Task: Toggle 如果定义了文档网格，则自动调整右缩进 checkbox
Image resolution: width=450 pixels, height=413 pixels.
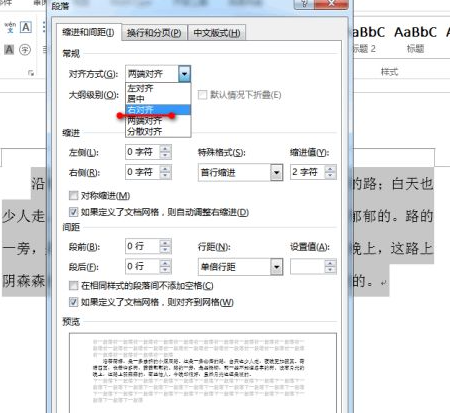Action: (73, 212)
